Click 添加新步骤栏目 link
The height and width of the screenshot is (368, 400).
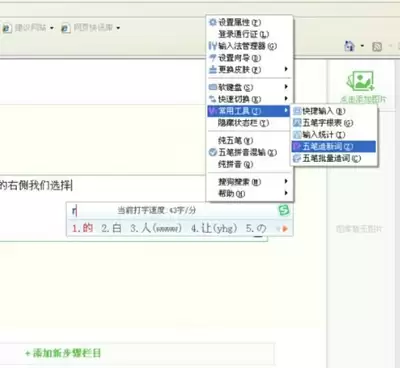63,353
